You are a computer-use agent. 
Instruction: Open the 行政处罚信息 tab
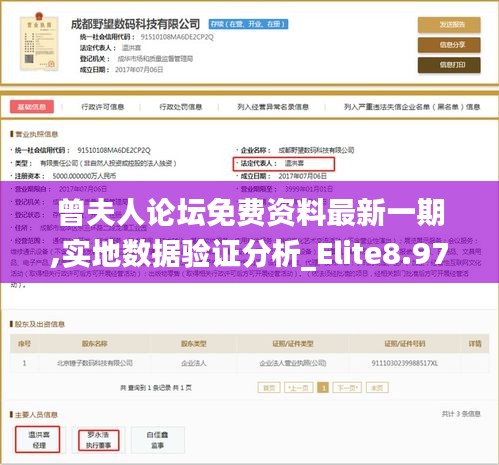pos(181,107)
